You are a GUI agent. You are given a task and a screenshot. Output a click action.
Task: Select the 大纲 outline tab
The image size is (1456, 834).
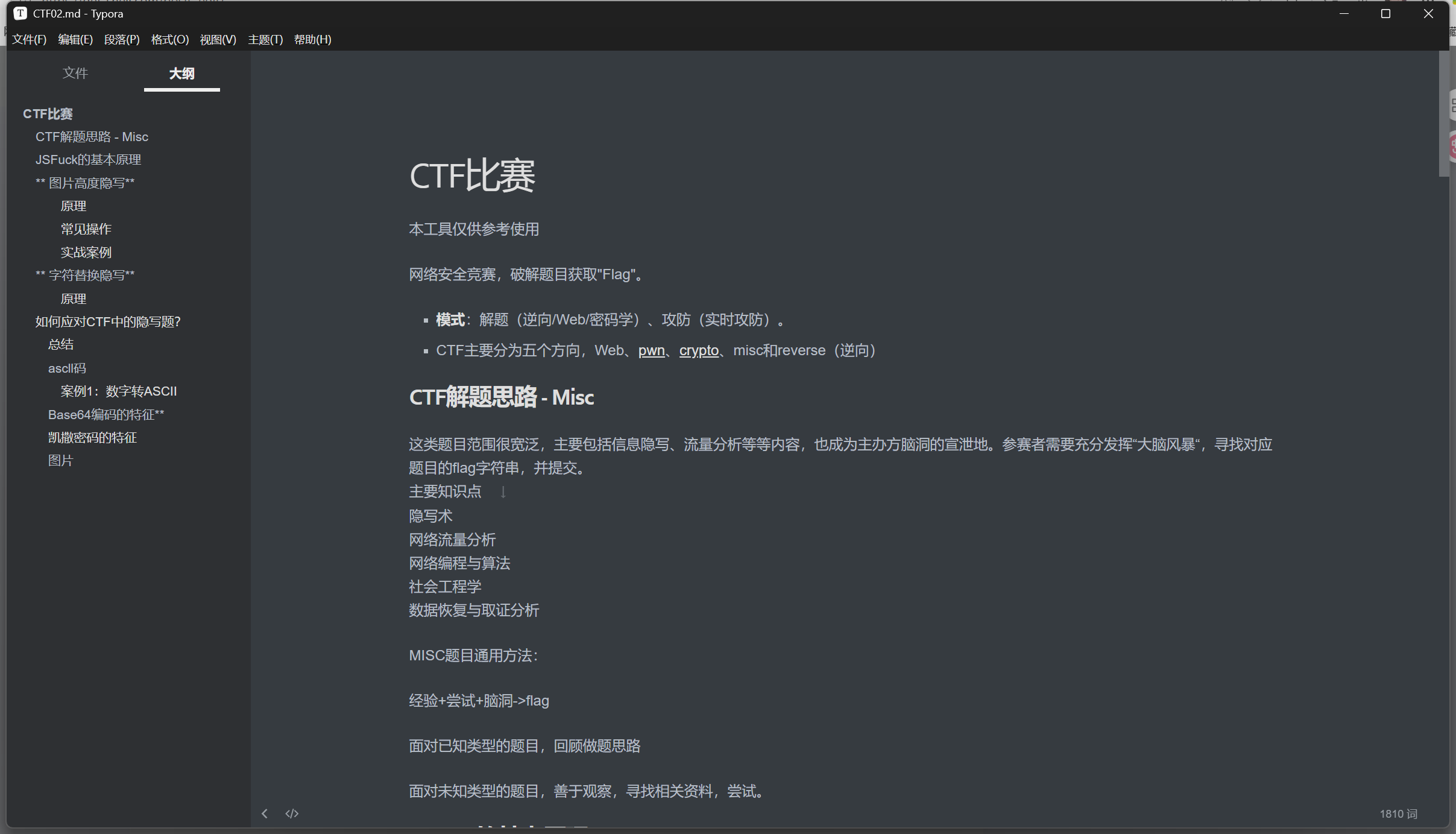coord(181,73)
